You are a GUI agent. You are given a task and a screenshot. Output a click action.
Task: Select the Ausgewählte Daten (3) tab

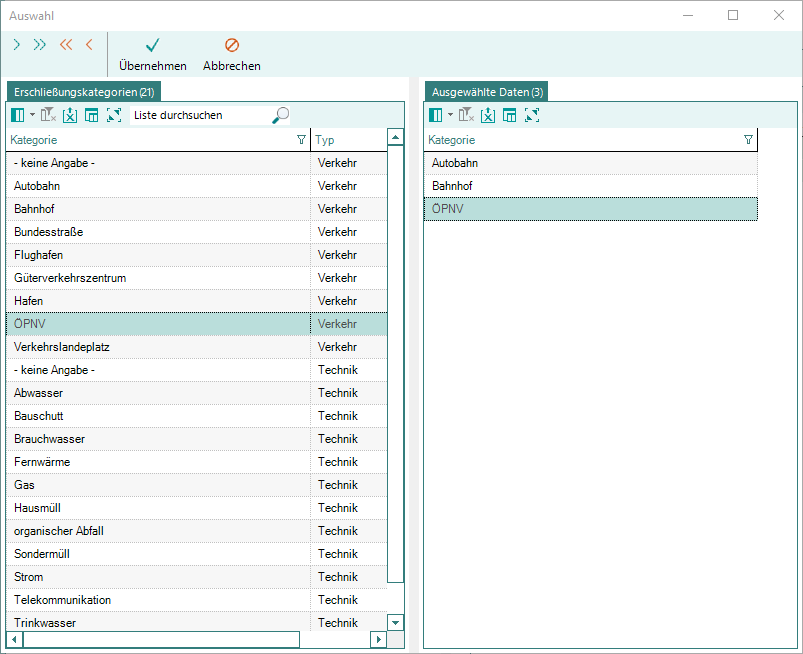(487, 92)
